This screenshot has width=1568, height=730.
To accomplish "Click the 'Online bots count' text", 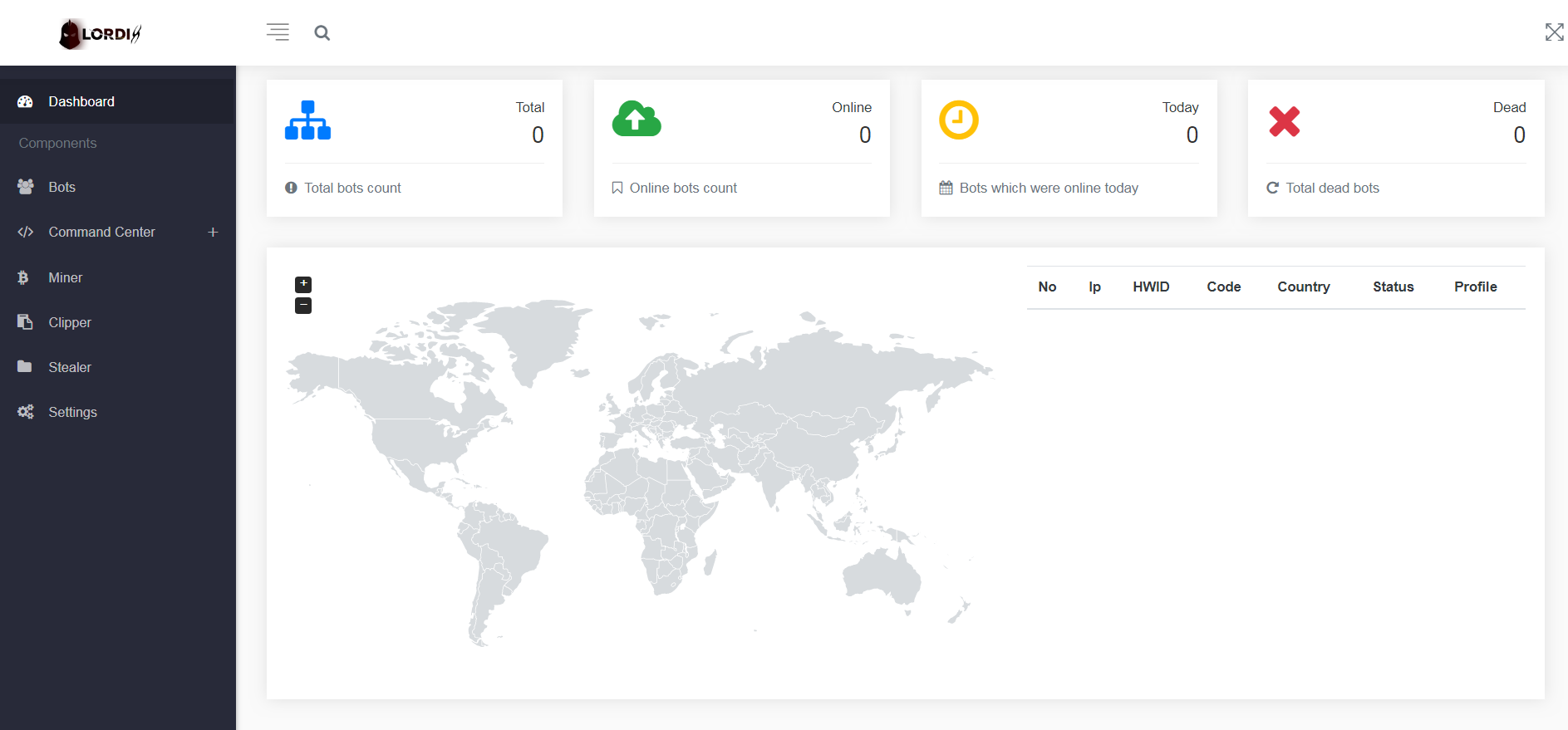I will [x=683, y=188].
